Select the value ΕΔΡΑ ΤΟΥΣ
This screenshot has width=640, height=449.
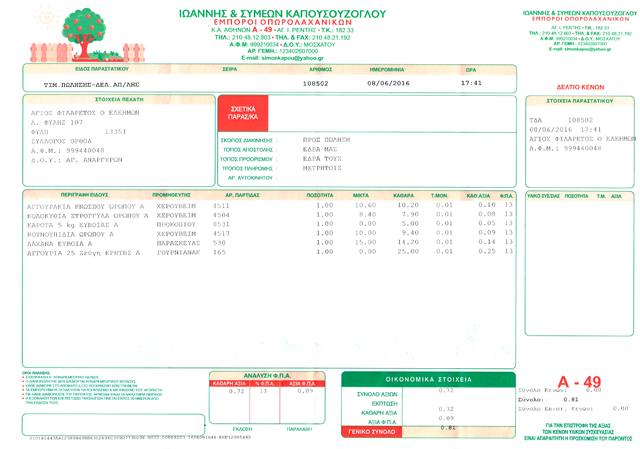(322, 158)
